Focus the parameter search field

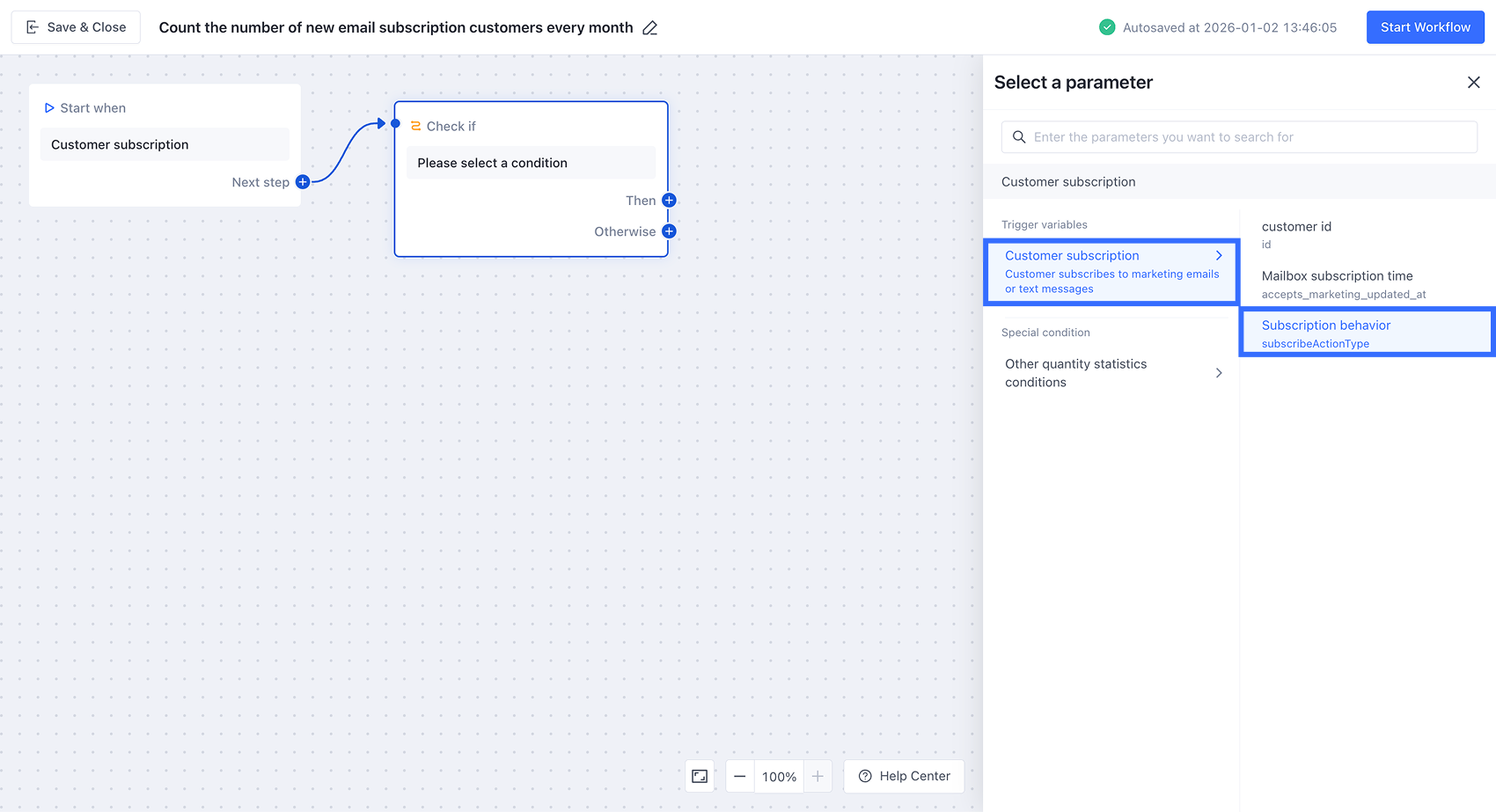pyautogui.click(x=1239, y=137)
